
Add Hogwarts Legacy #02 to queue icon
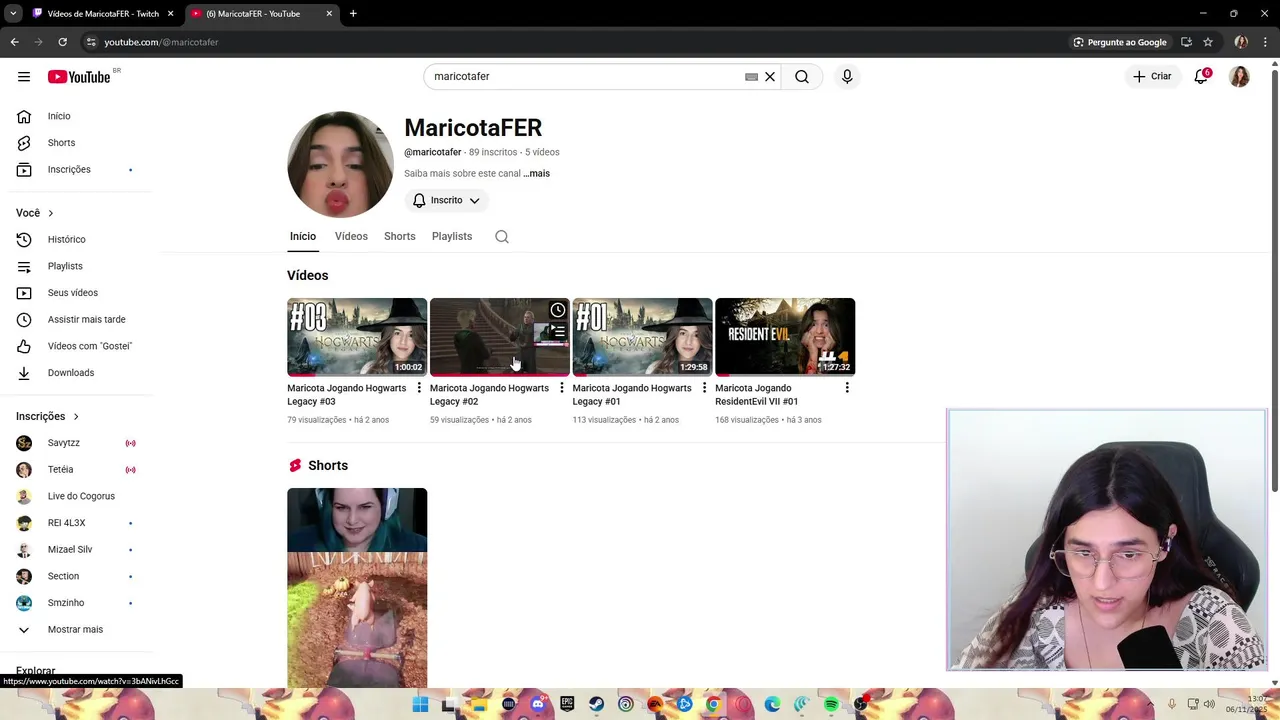pos(558,332)
